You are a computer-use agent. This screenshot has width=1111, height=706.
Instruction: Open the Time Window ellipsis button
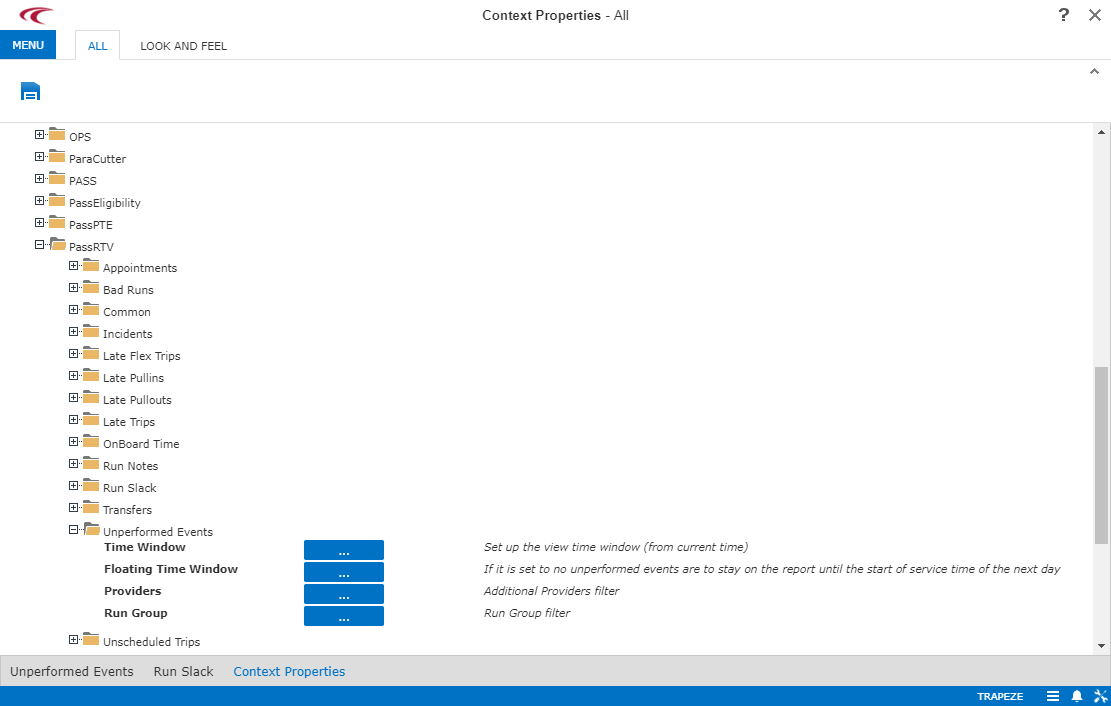[343, 550]
